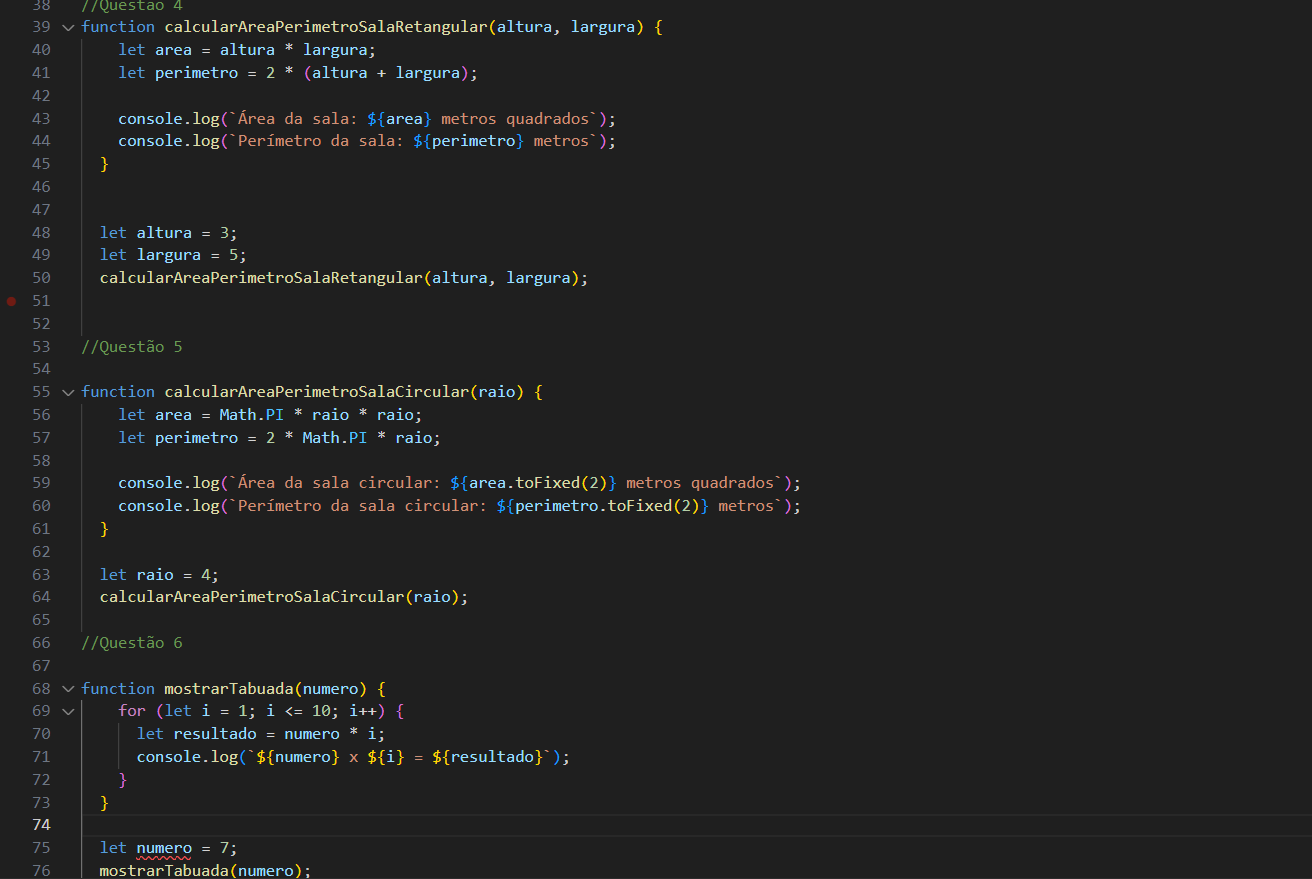Image resolution: width=1312 pixels, height=879 pixels.
Task: Click the "//Questão 5" comment
Action: [132, 347]
